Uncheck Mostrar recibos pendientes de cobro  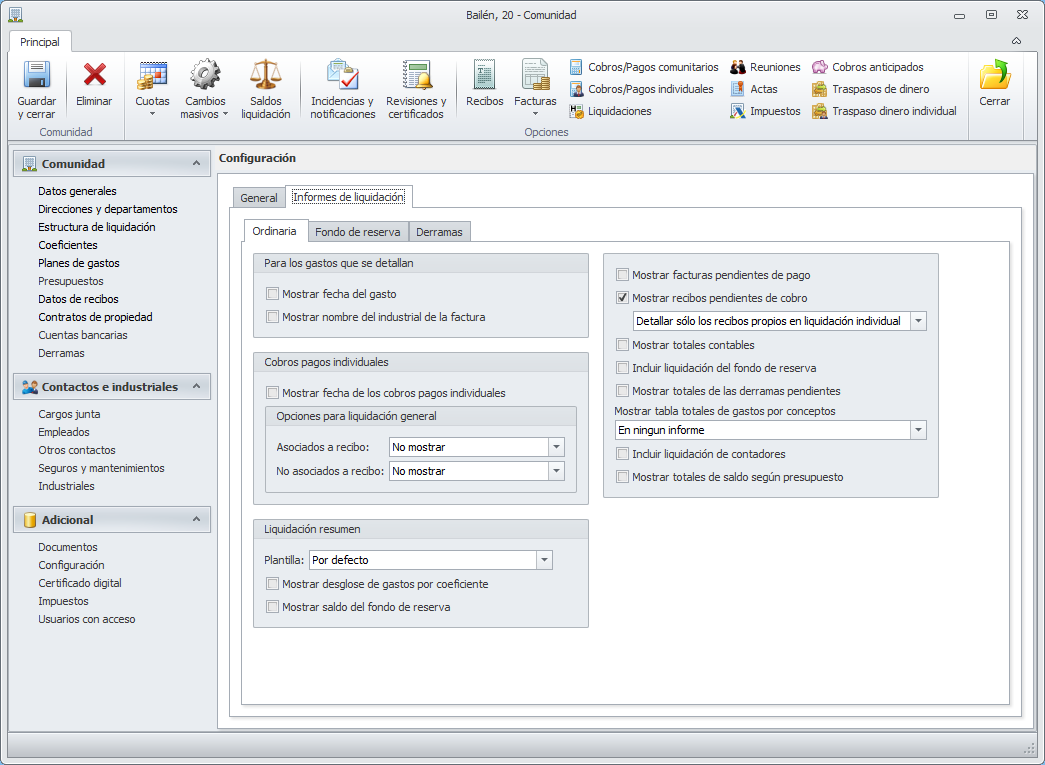[x=623, y=298]
